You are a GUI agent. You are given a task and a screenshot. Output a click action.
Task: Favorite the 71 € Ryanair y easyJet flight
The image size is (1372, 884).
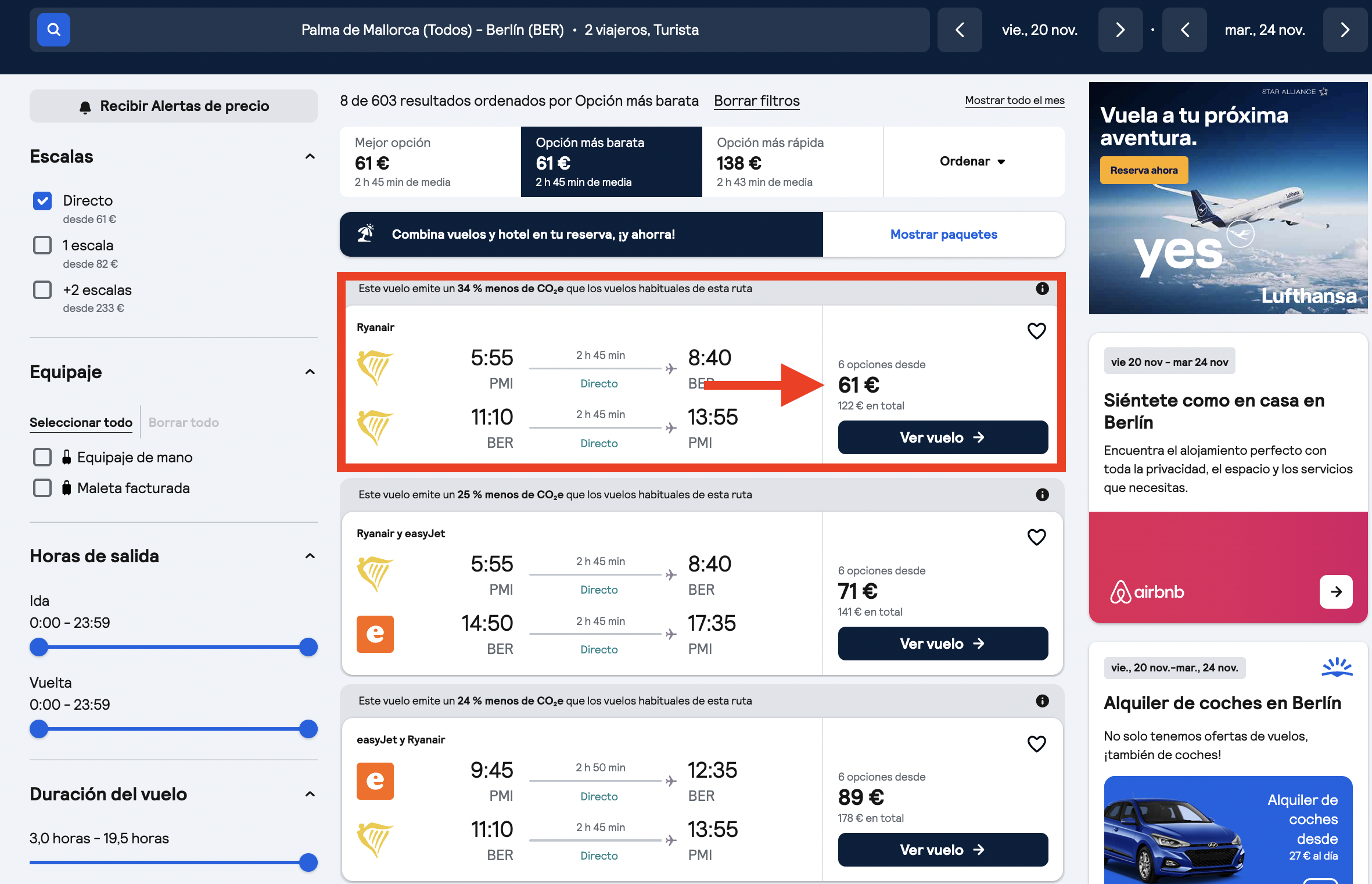point(1037,537)
